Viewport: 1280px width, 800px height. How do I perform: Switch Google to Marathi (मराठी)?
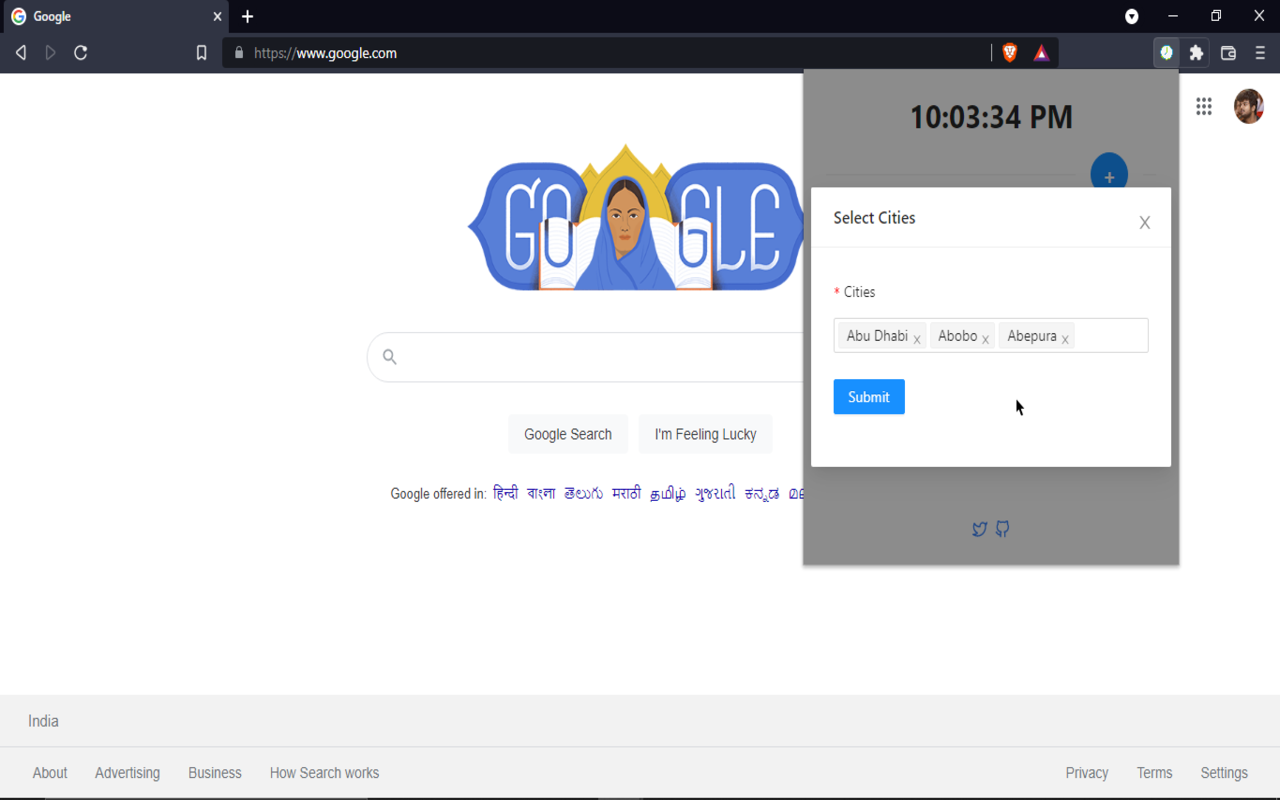click(x=627, y=493)
